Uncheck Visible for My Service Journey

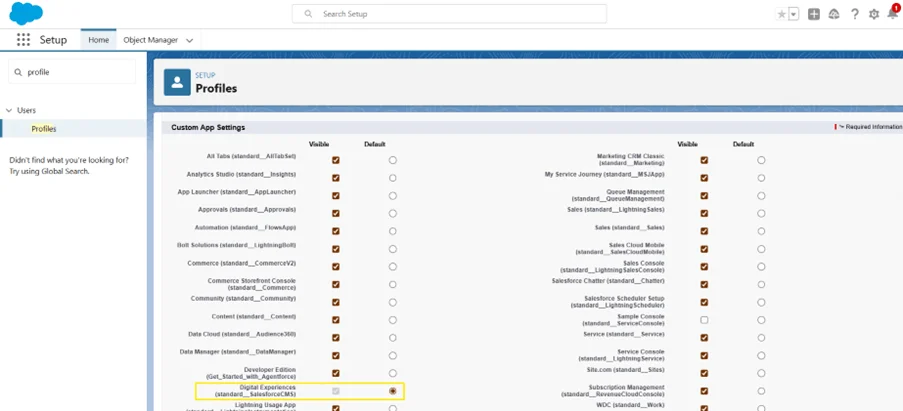(x=704, y=178)
